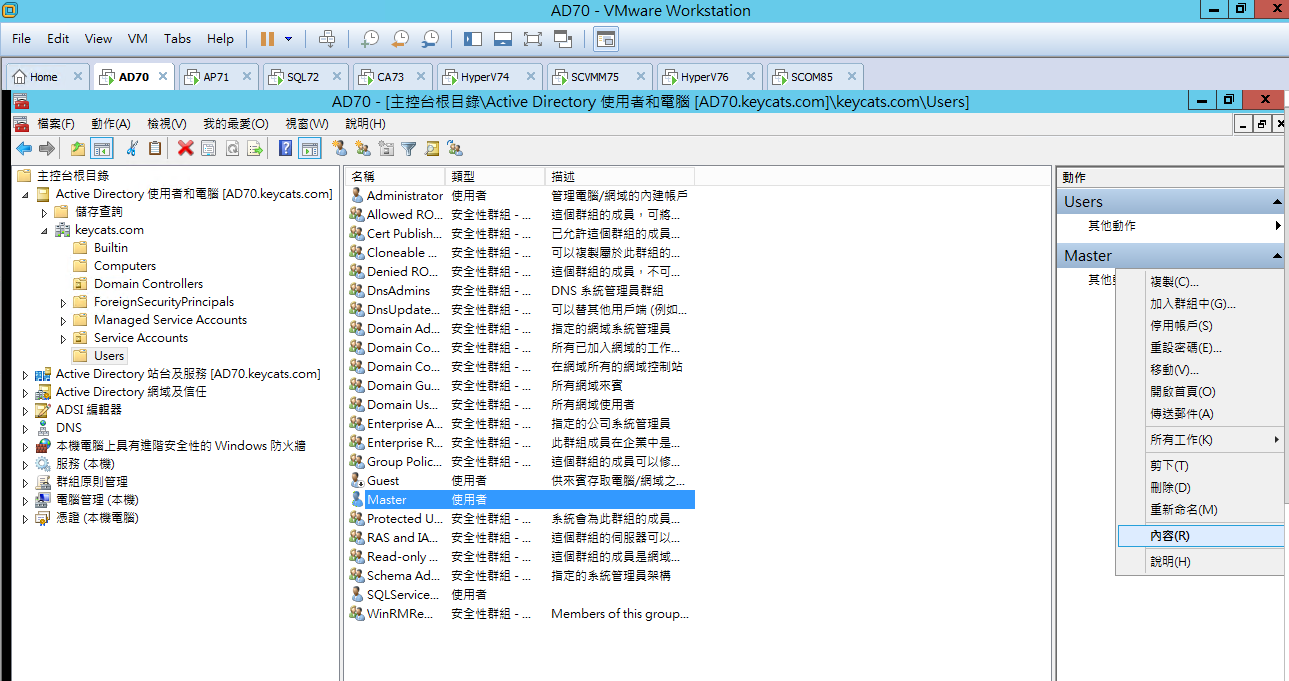Image resolution: width=1289 pixels, height=681 pixels.
Task: Switch to the SQL72 VM tab
Action: point(303,77)
